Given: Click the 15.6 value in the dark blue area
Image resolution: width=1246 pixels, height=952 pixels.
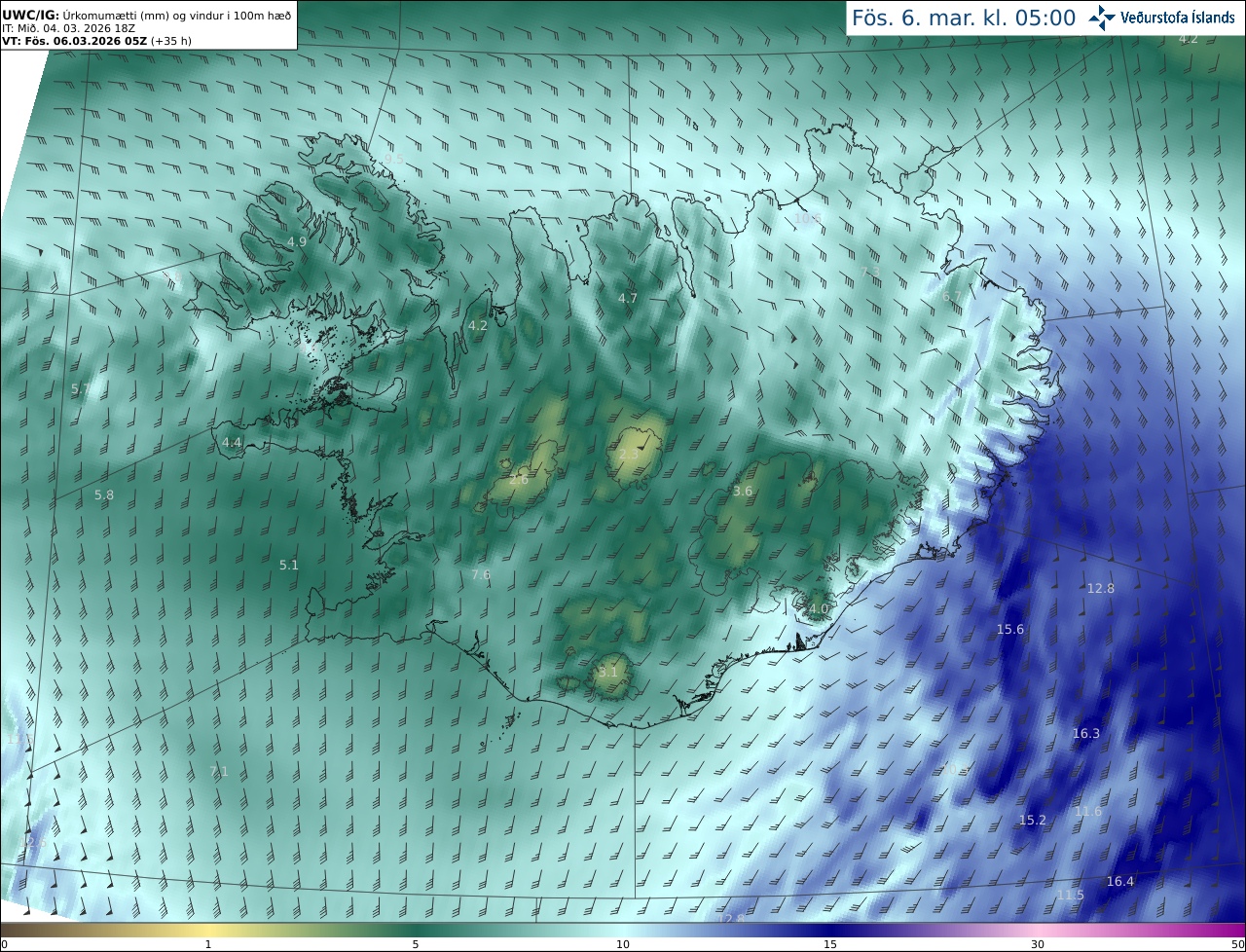Looking at the screenshot, I should coord(1010,629).
